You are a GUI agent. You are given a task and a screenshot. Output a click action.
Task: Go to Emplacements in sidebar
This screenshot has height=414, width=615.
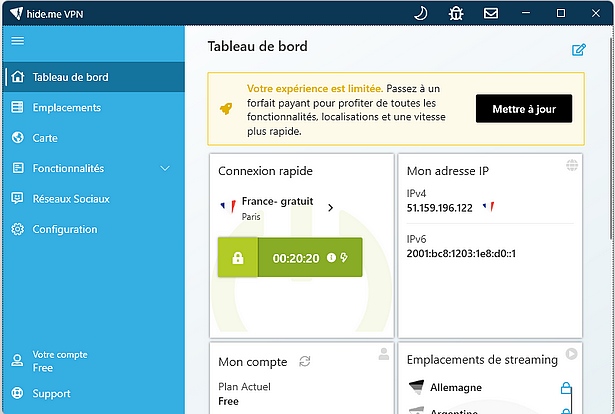tap(66, 108)
